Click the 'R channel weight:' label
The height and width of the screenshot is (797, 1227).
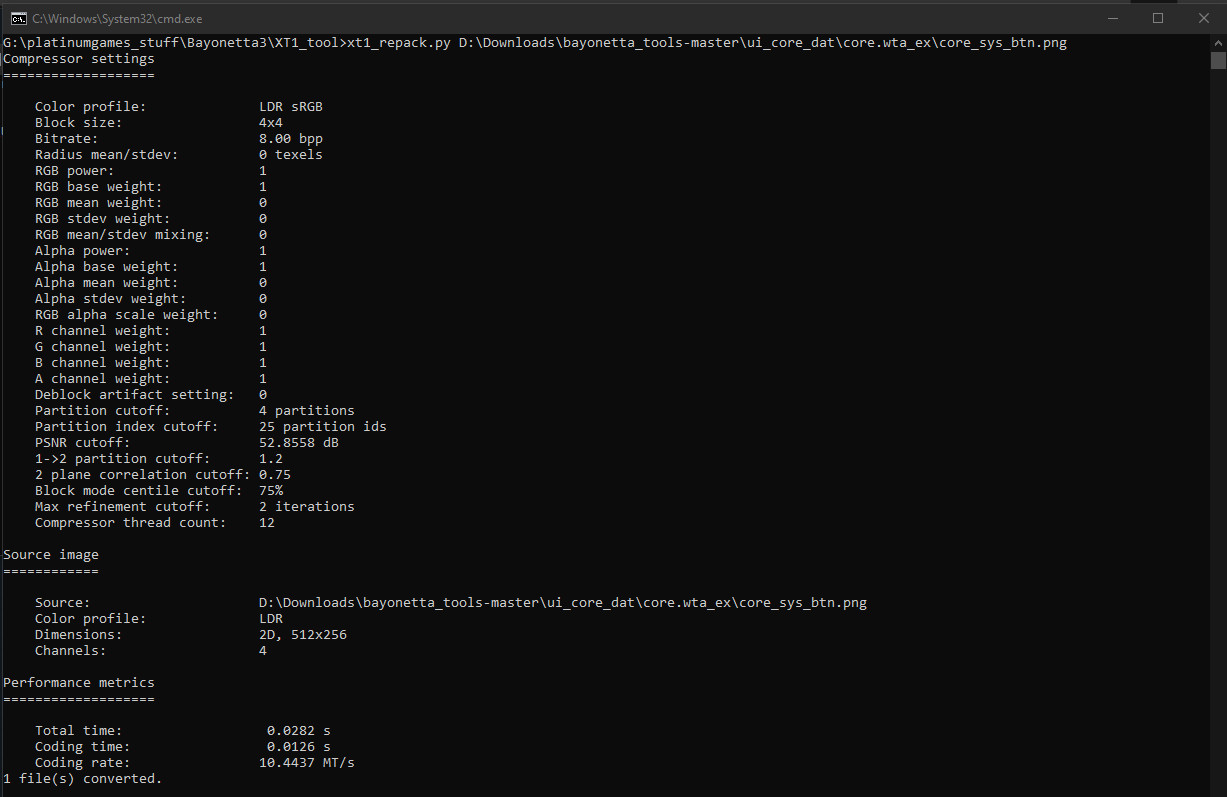[x=103, y=331]
